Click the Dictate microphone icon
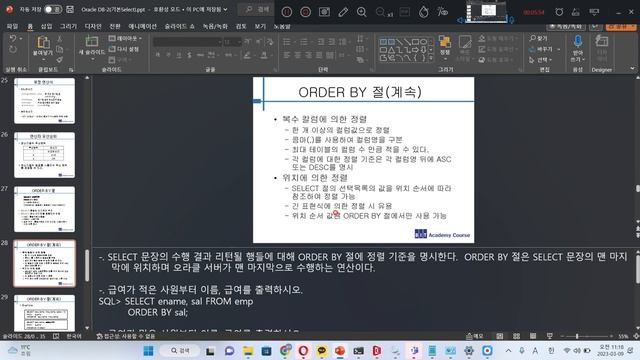The image size is (640, 360). coord(578,41)
